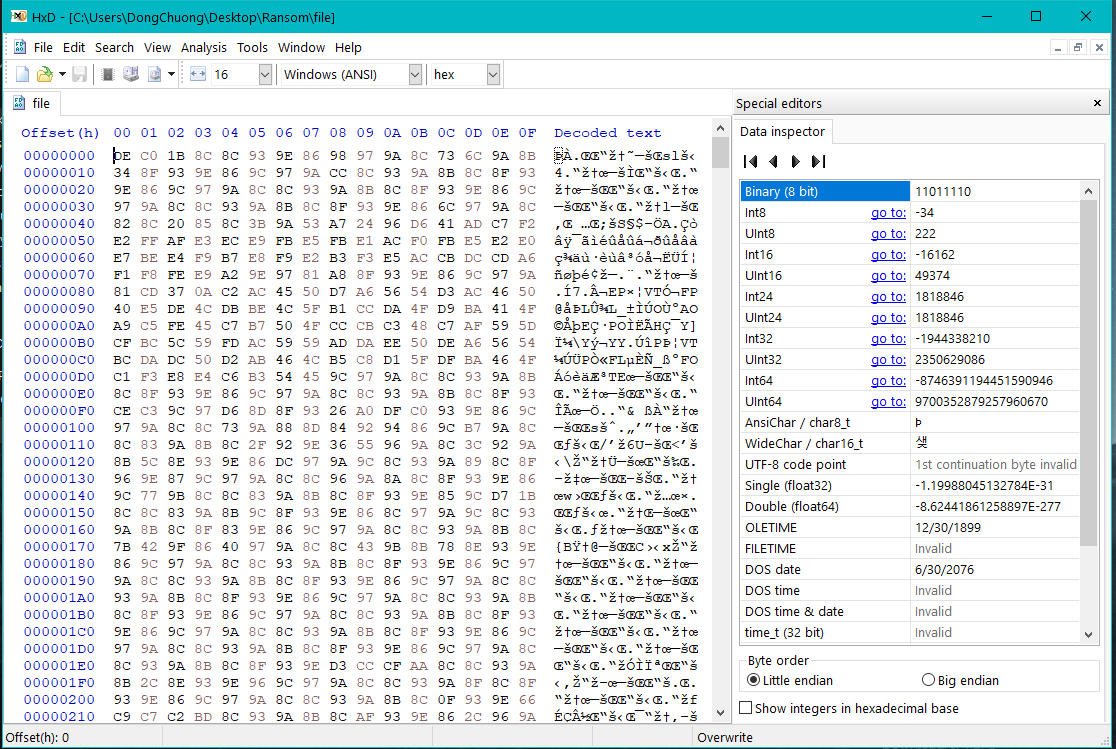Viewport: 1116px width, 749px height.
Task: Click the Data inspector vertical scrollbar thumb
Action: pos(1088,373)
